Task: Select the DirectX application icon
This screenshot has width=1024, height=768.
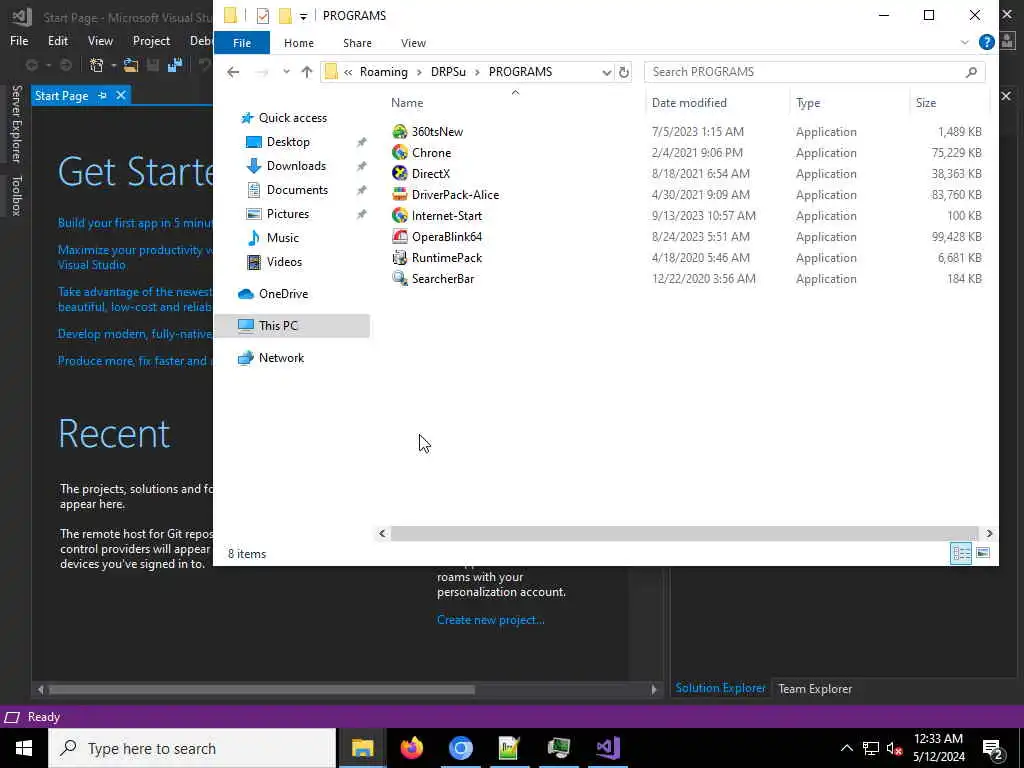Action: [x=400, y=174]
